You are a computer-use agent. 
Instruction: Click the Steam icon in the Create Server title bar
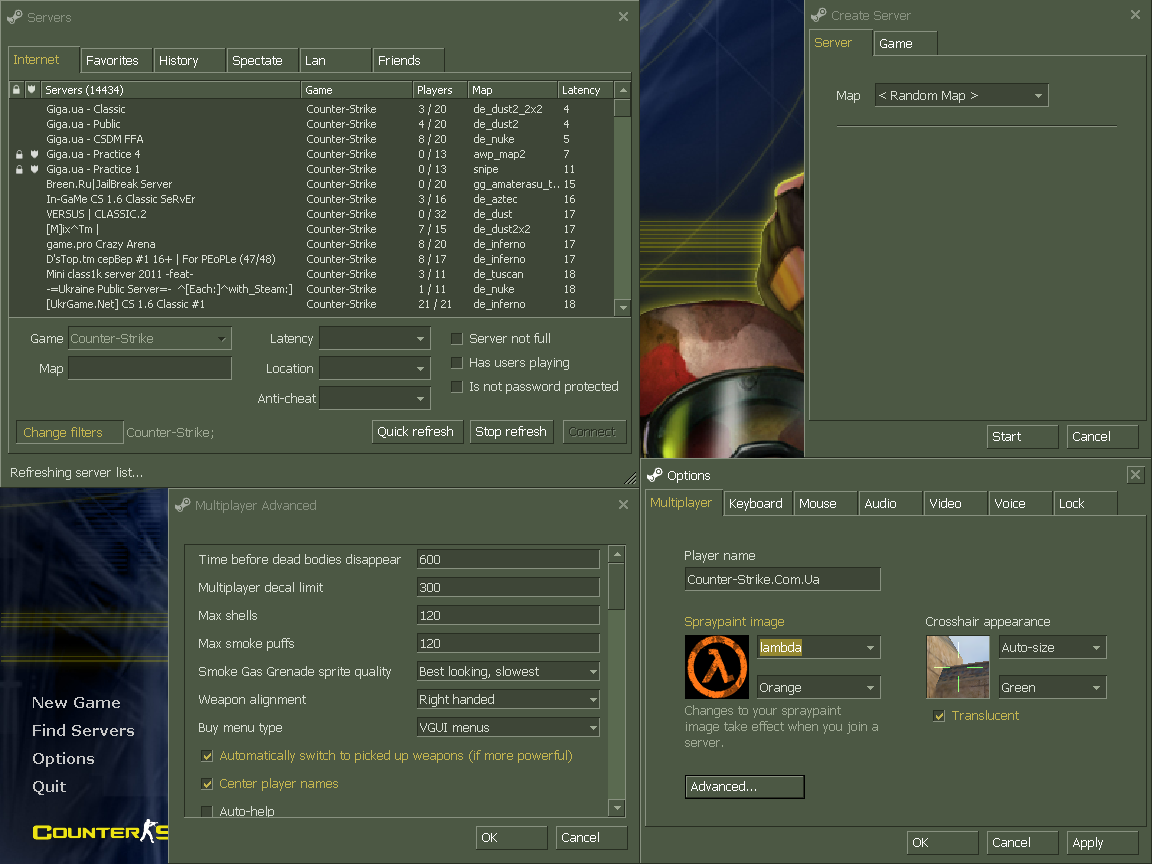pos(818,15)
